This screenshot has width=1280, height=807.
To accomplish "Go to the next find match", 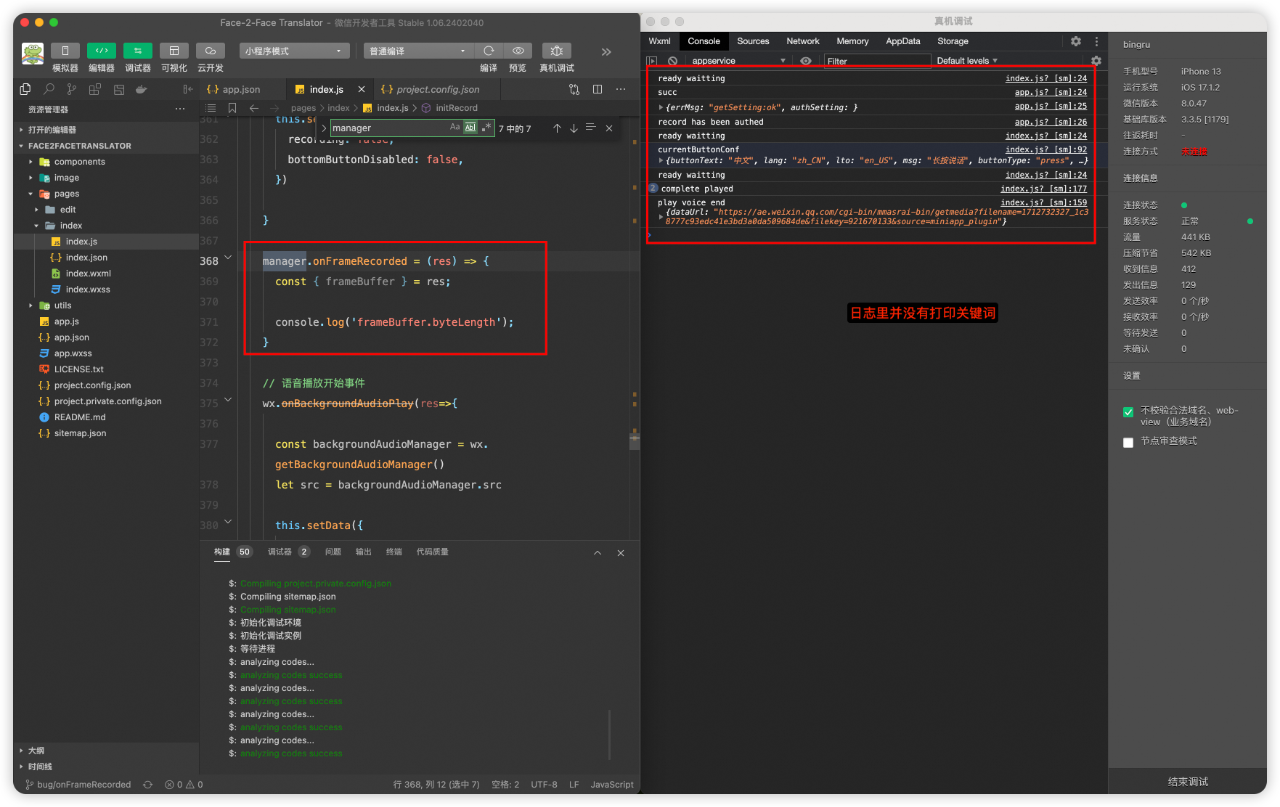I will coord(573,128).
